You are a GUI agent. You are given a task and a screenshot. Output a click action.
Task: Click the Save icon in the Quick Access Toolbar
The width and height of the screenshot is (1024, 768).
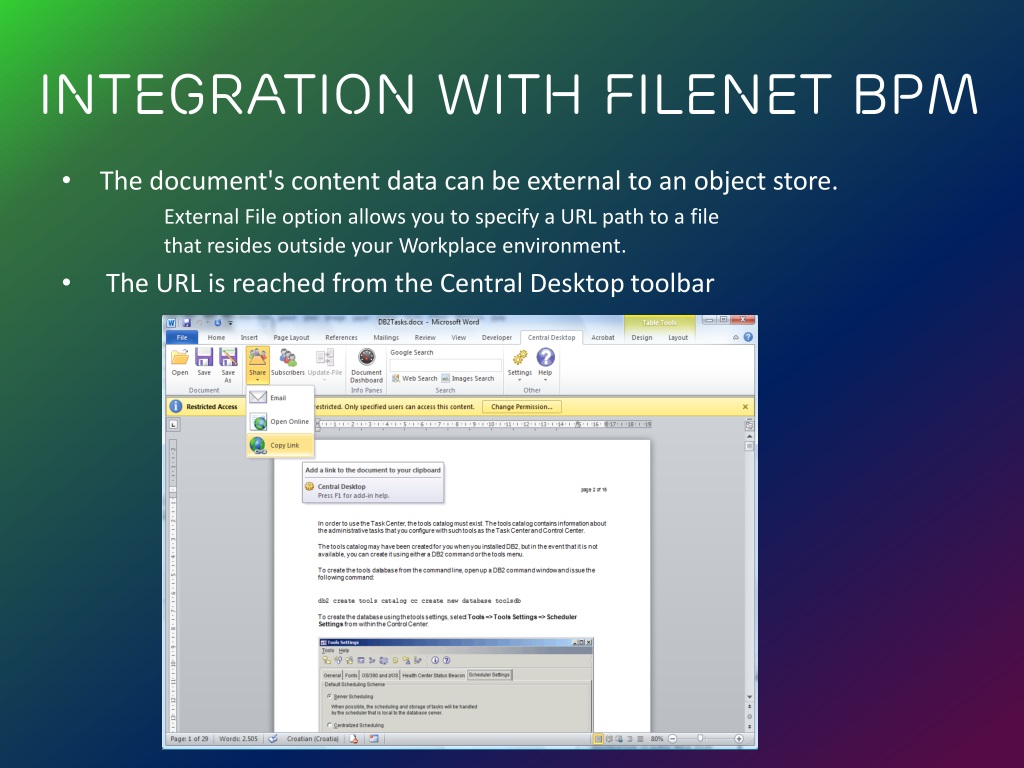(x=187, y=323)
